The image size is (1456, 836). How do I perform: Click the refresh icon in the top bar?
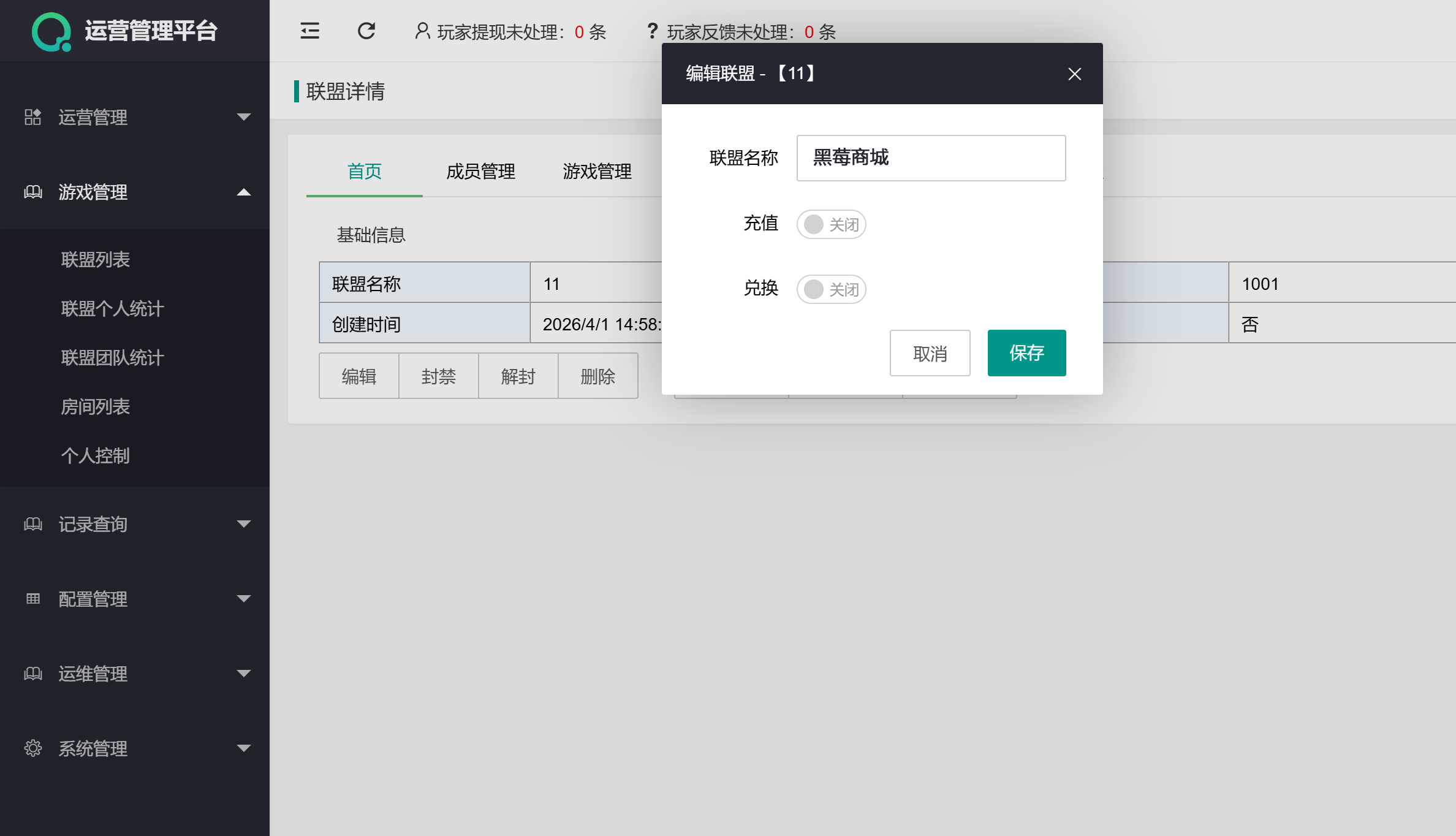[x=366, y=31]
